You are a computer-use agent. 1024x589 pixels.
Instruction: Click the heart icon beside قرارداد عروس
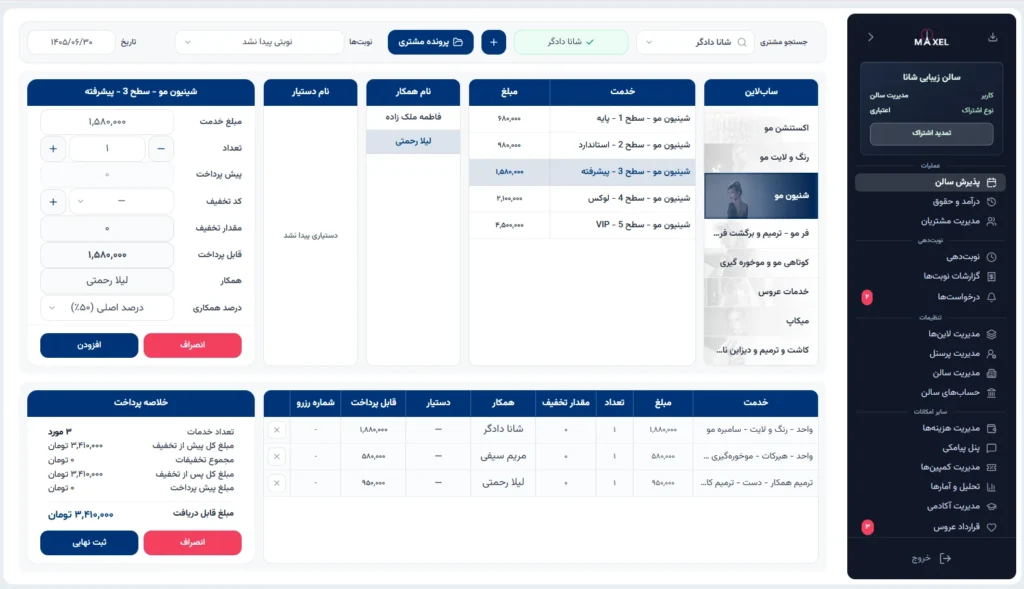pyautogui.click(x=991, y=527)
